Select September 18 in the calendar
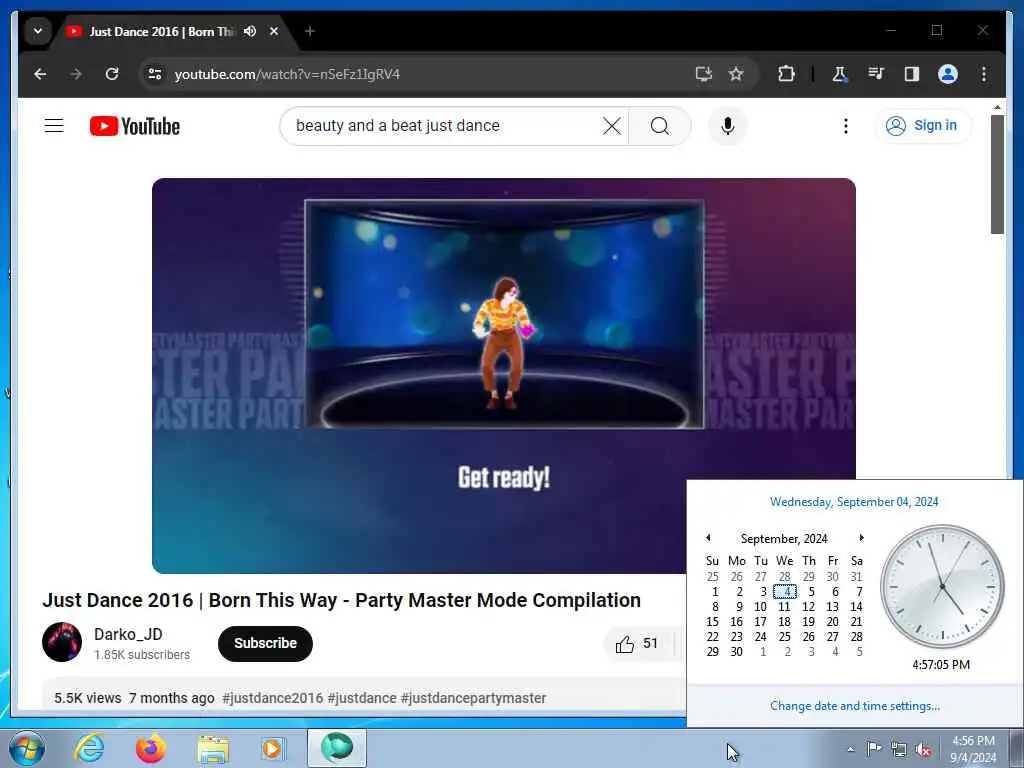 [x=784, y=622]
